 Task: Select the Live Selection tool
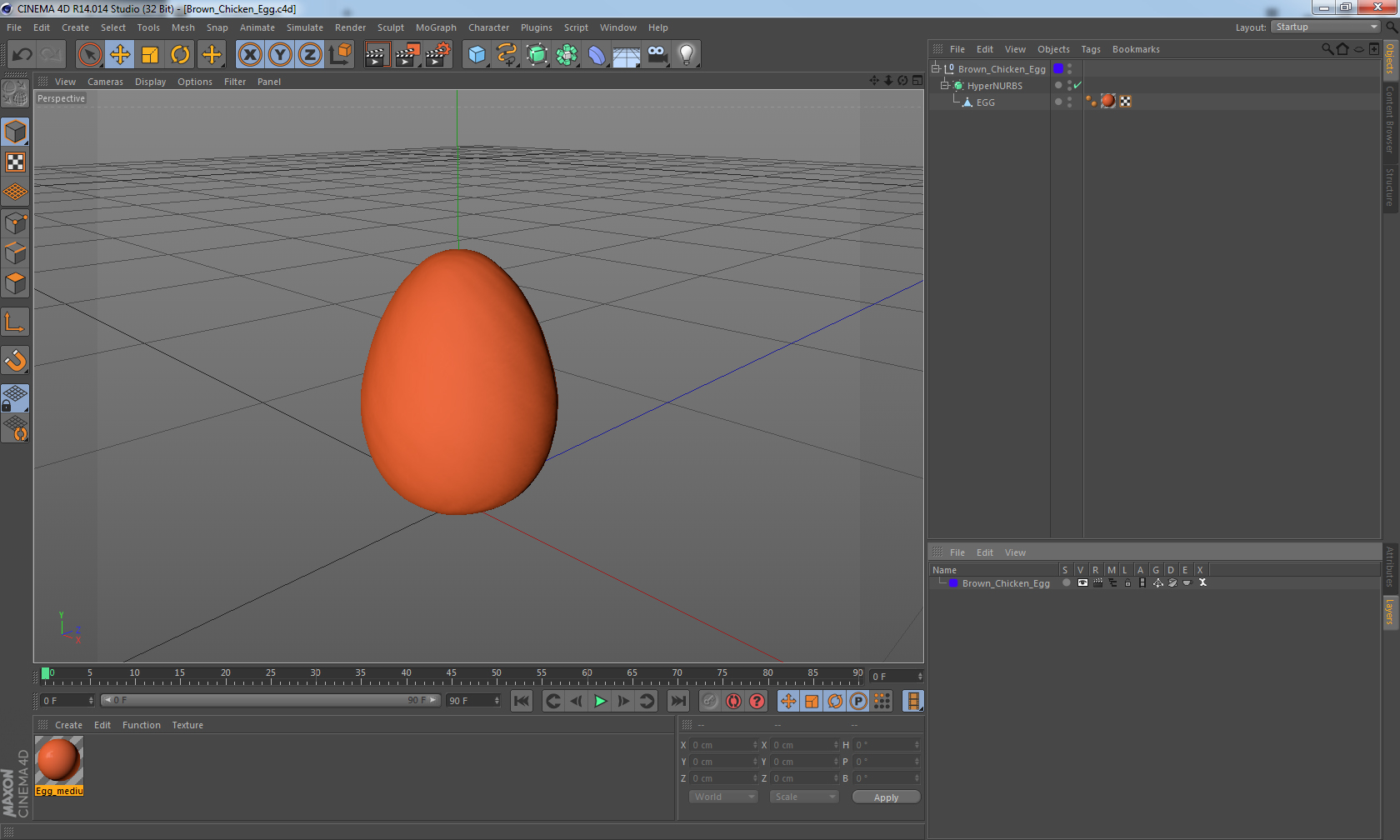[89, 55]
